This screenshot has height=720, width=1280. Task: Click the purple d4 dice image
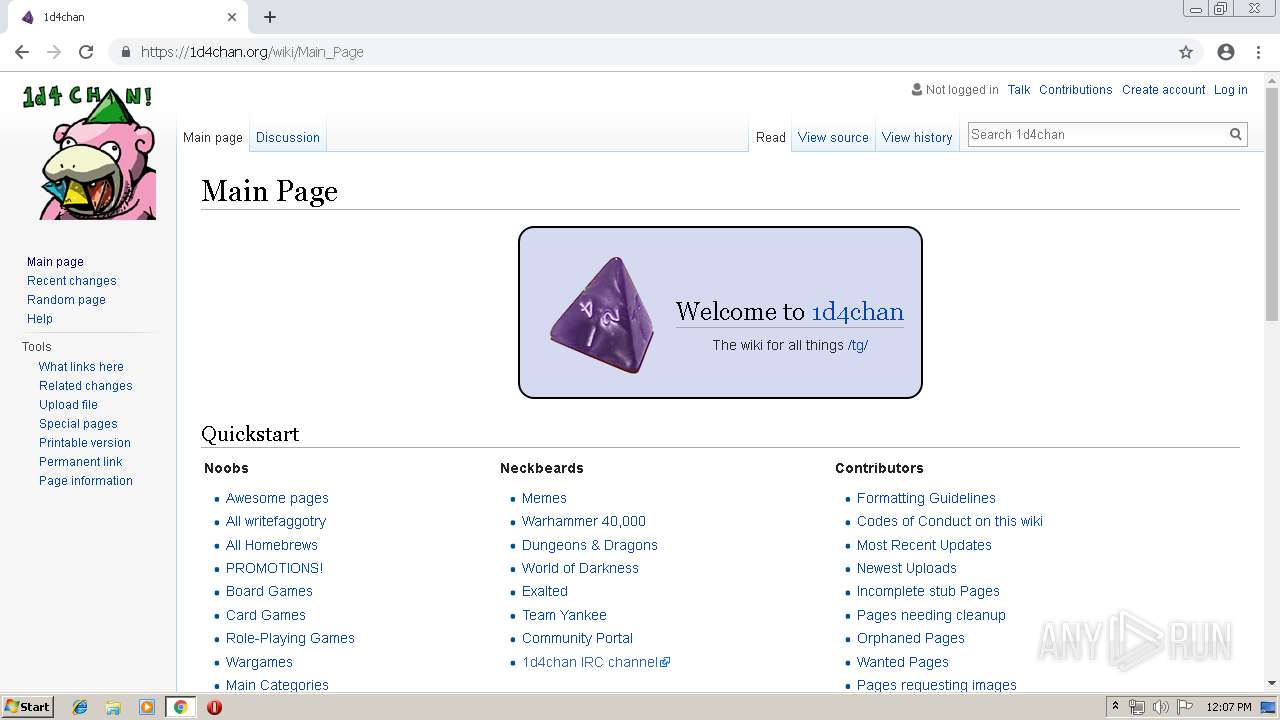click(x=602, y=315)
